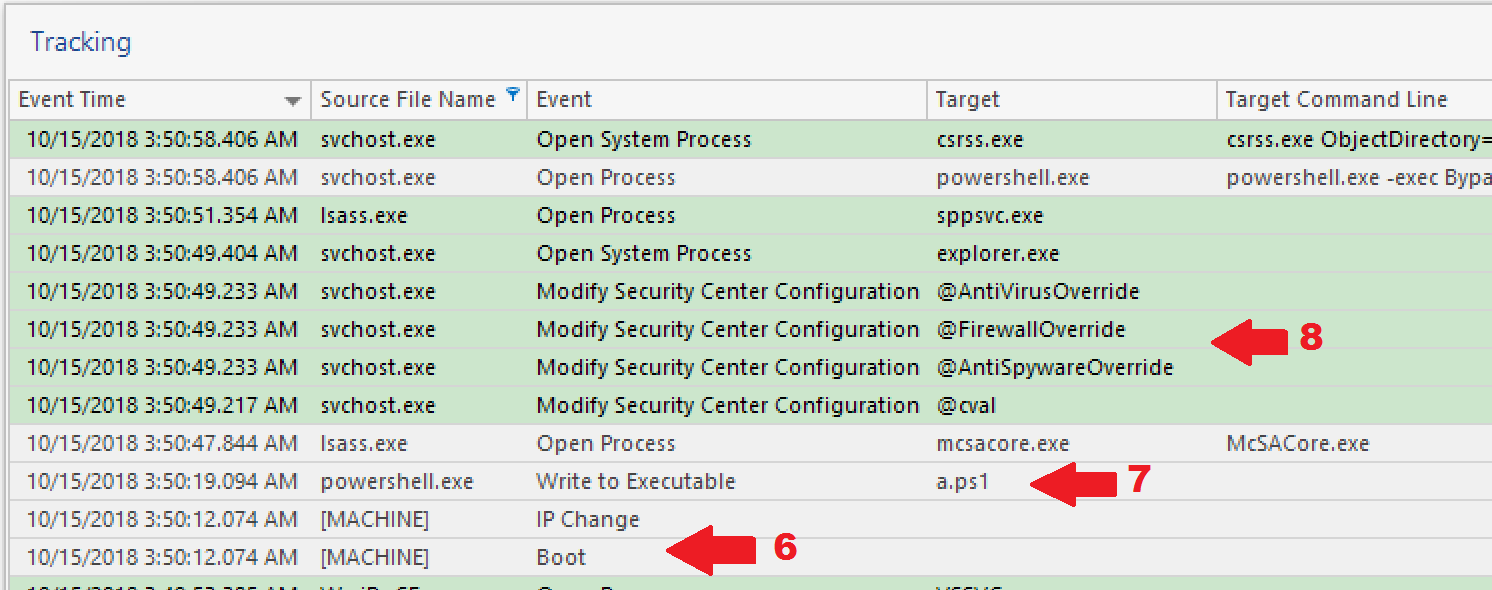Click the Source File Name column header
Image resolution: width=1492 pixels, height=590 pixels.
pos(408,100)
